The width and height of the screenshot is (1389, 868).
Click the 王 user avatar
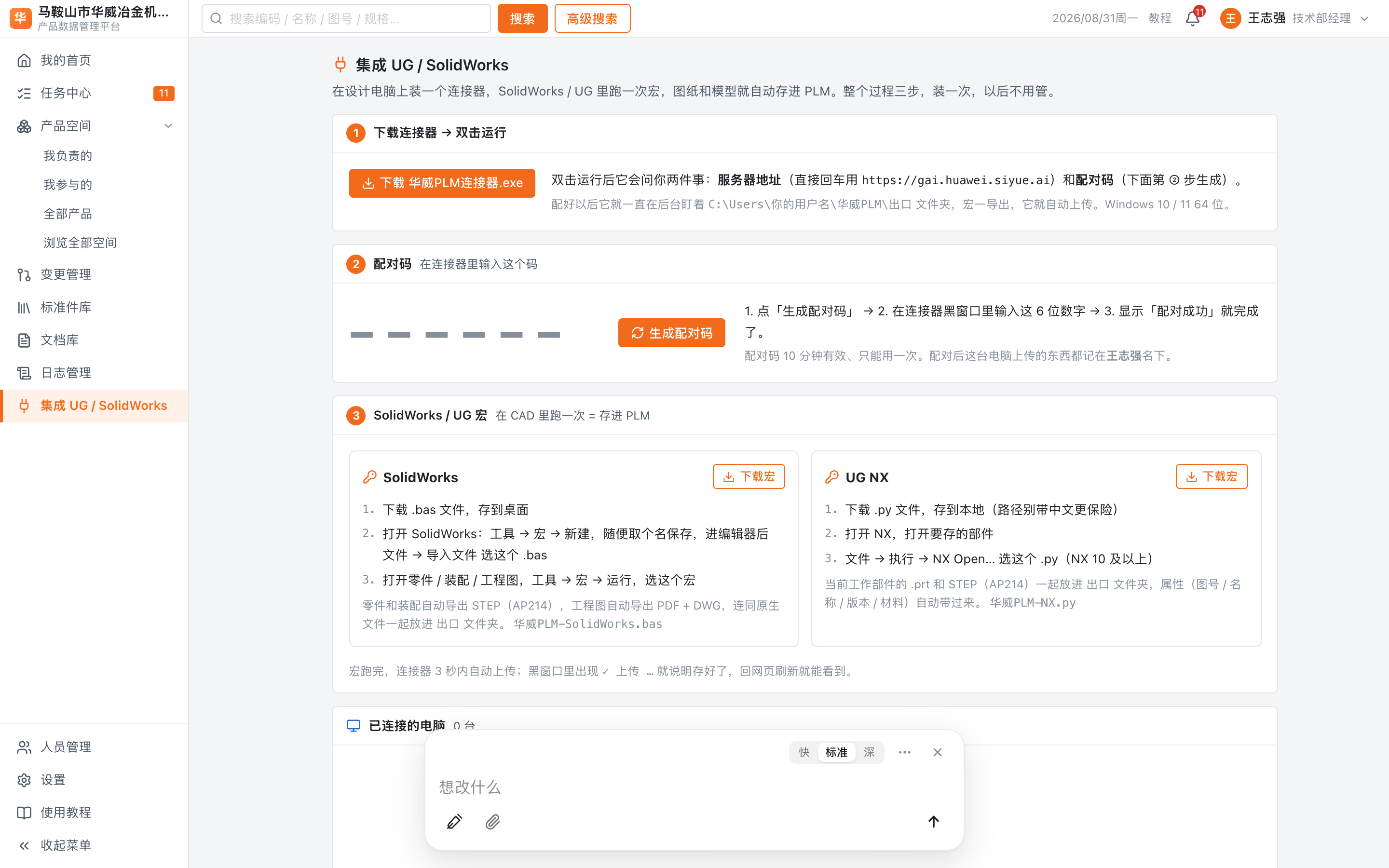pyautogui.click(x=1231, y=18)
